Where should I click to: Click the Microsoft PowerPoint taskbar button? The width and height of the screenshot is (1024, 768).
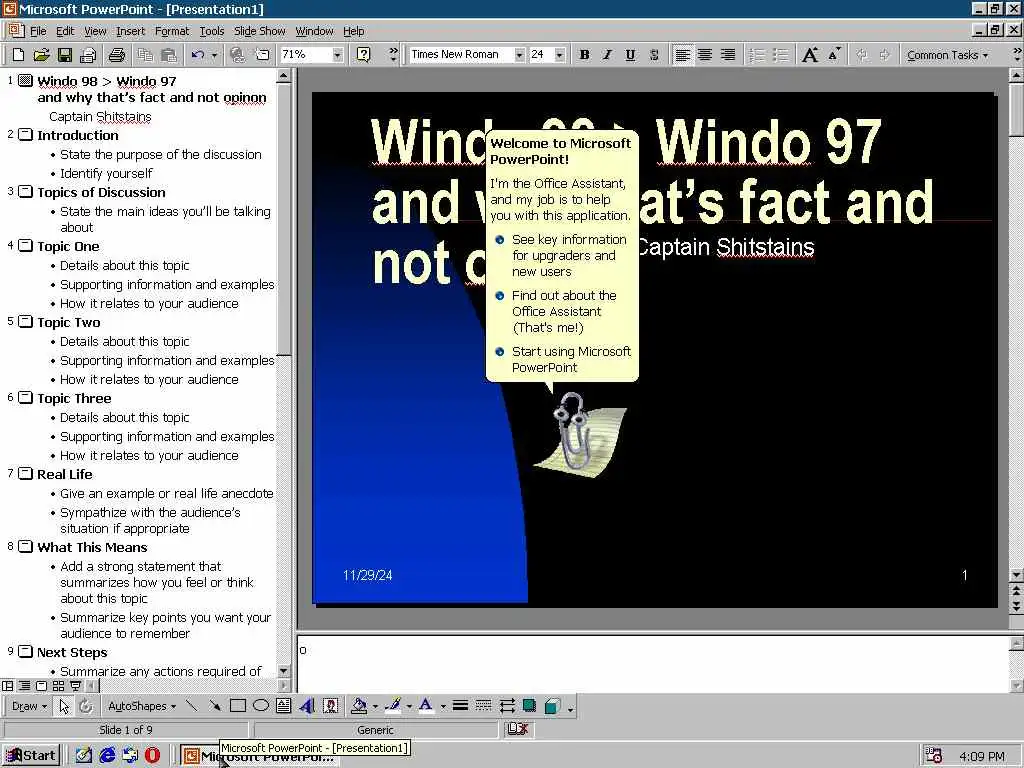coord(261,757)
